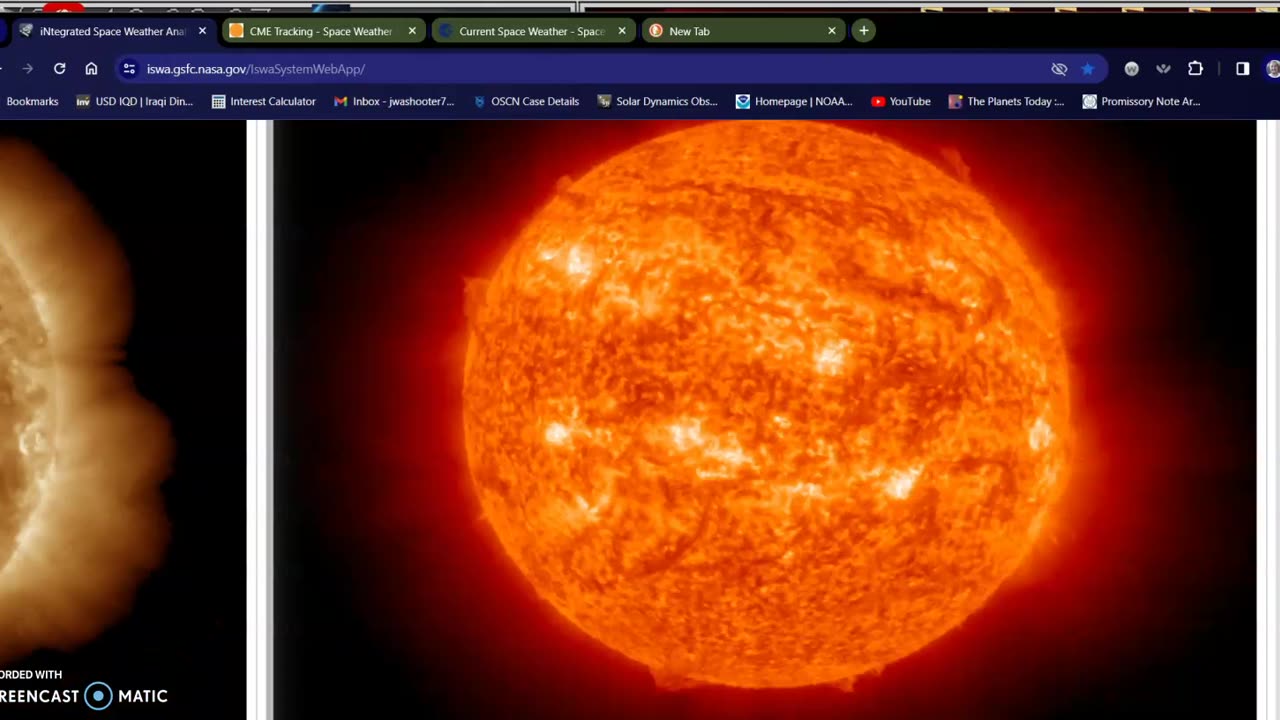
Task: Open the Promissory Note bookmark
Action: click(x=1142, y=101)
